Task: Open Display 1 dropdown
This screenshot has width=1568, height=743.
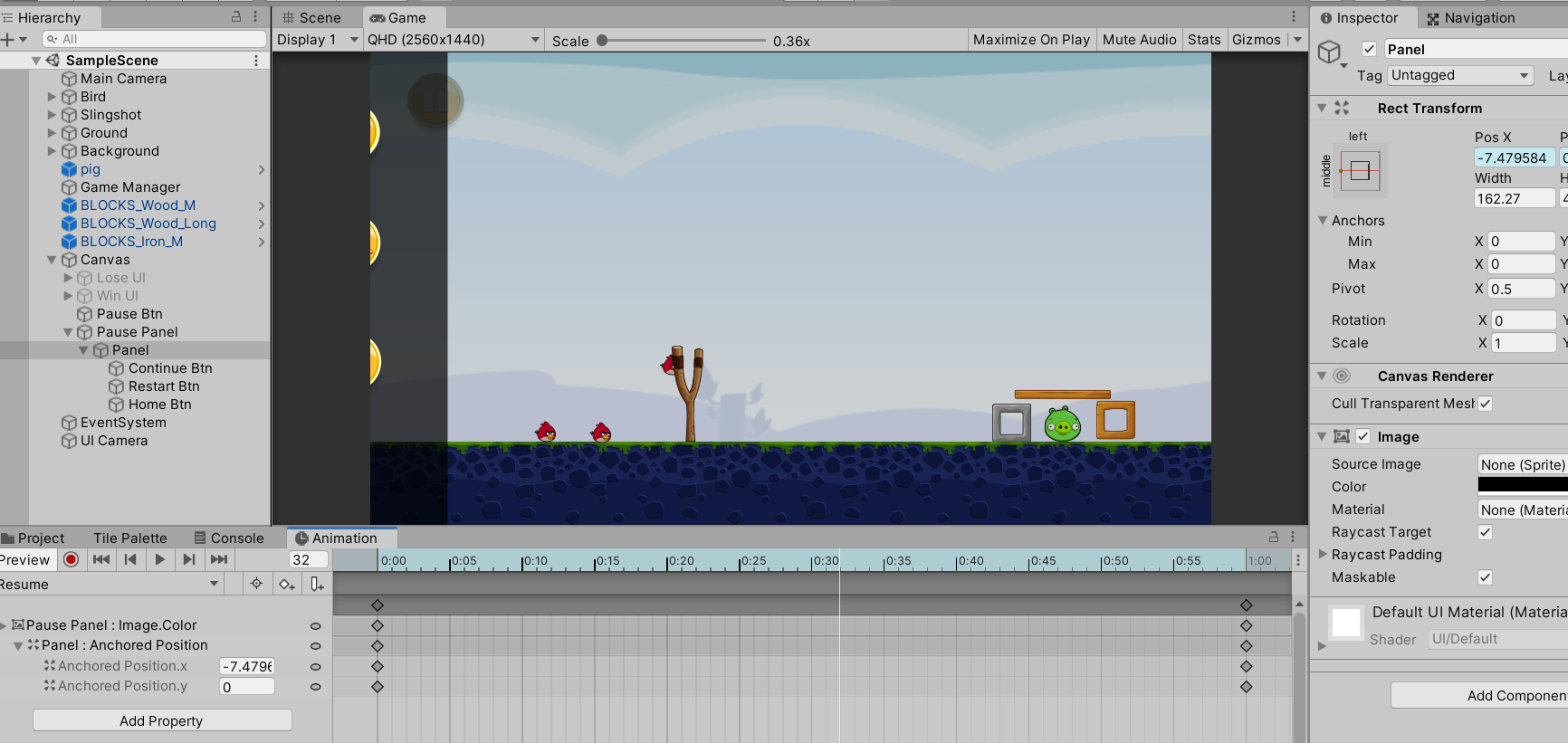Action: 317,39
